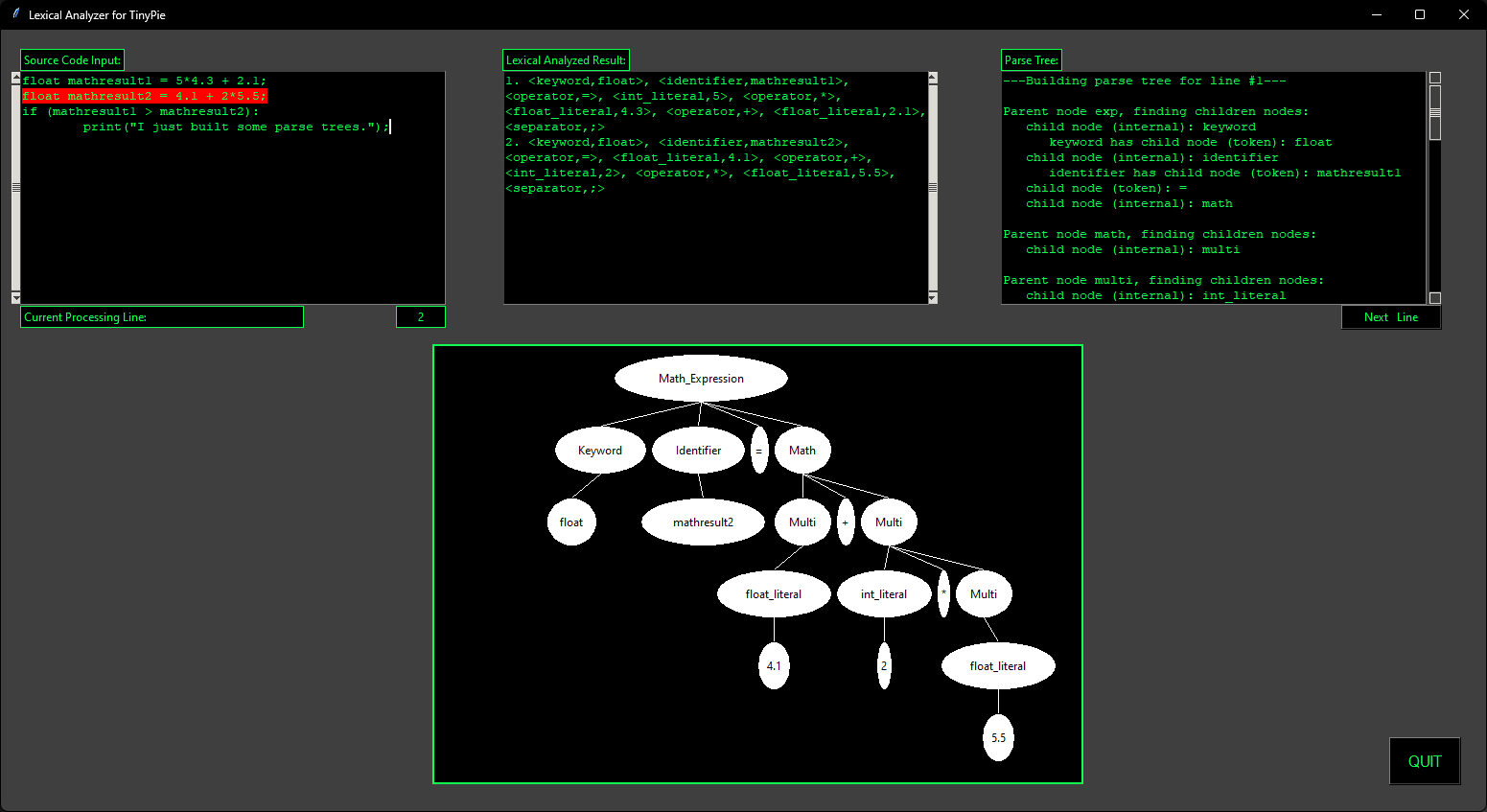
Task: Click the parse tree scrollbar down arrow
Action: coord(1435,298)
